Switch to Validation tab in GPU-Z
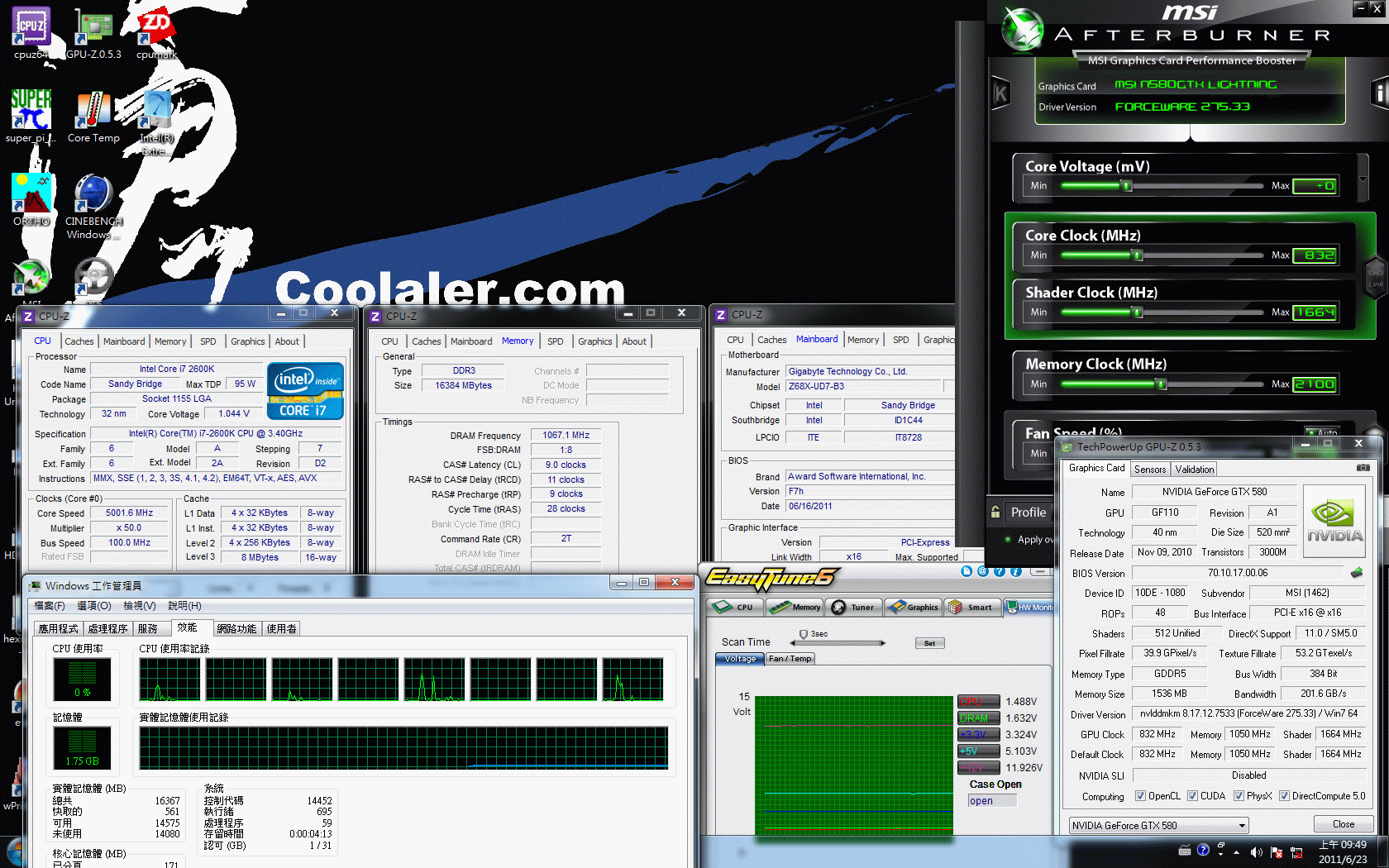Viewport: 1389px width, 868px height. tap(1195, 469)
